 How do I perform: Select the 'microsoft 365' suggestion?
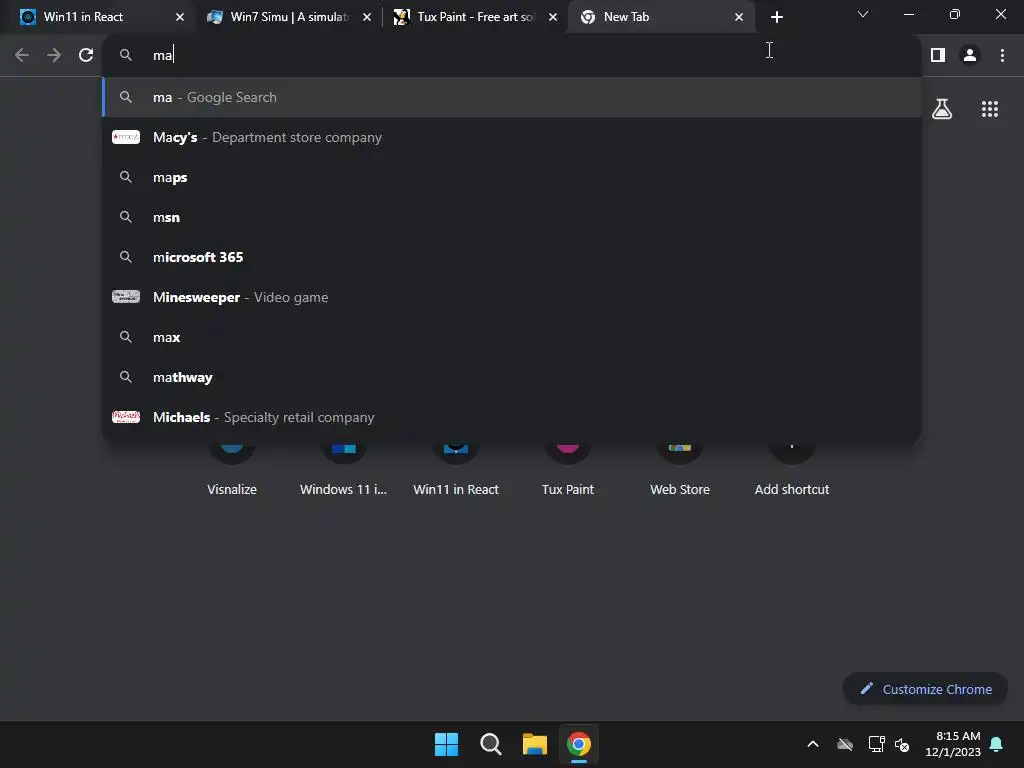(x=511, y=257)
